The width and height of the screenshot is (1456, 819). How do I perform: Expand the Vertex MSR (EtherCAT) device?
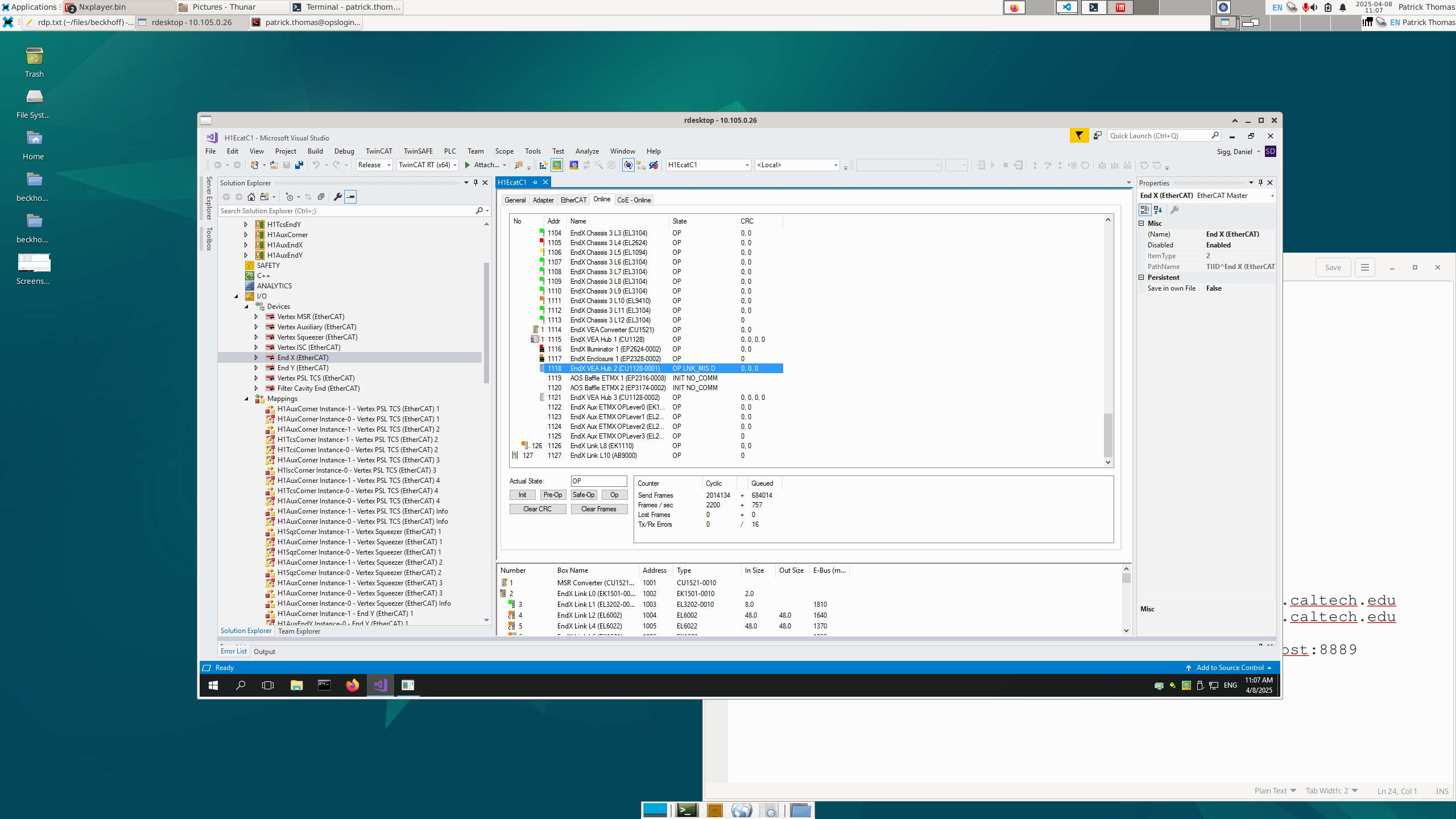256,317
